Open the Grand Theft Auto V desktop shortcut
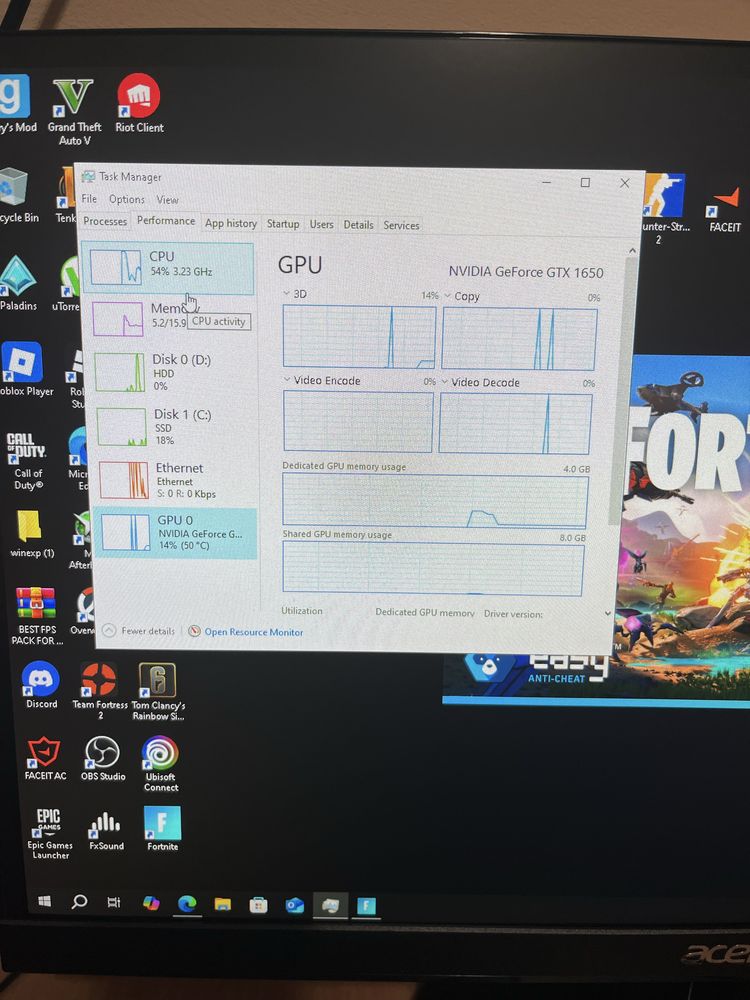 pyautogui.click(x=73, y=112)
